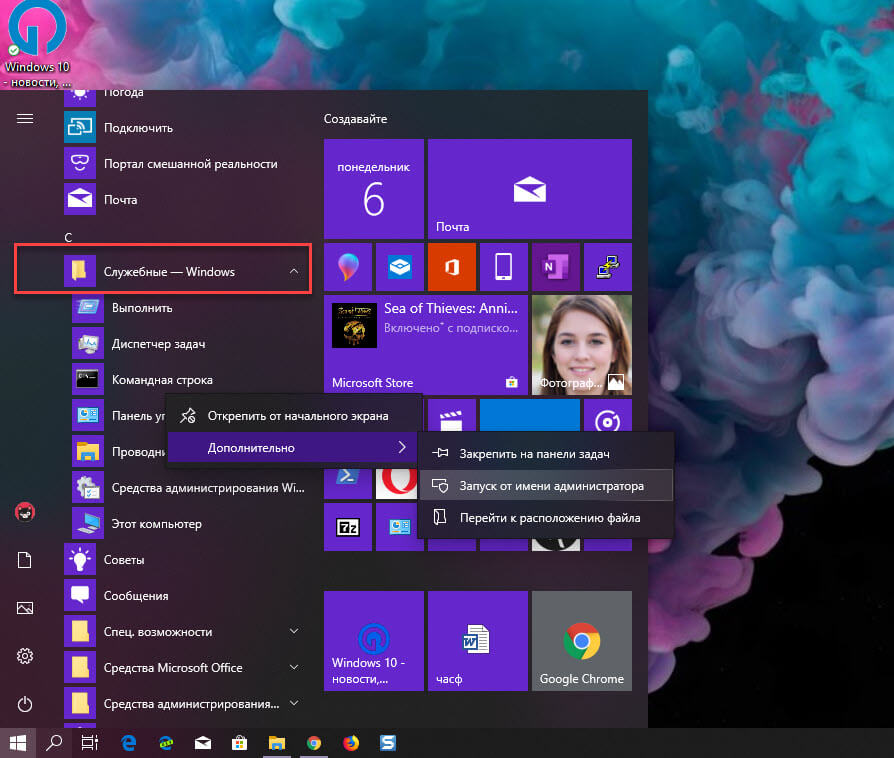Open Microsoft Store from the taskbar
Screen dimensions: 894x758
pyautogui.click(x=239, y=743)
